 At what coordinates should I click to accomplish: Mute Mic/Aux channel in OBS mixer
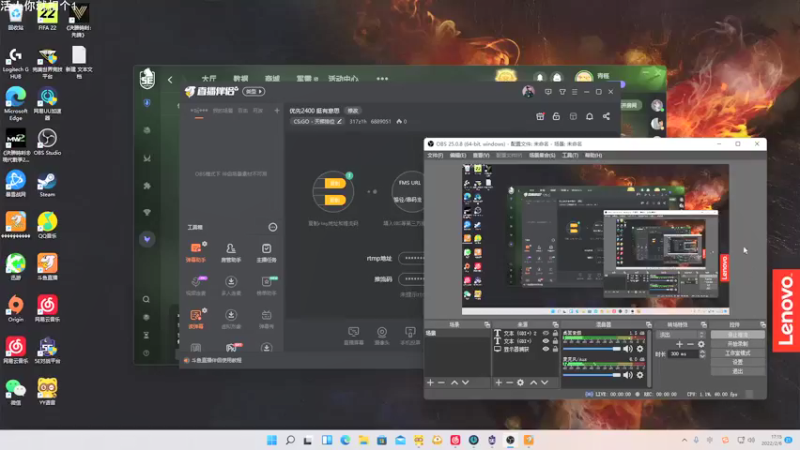click(628, 375)
